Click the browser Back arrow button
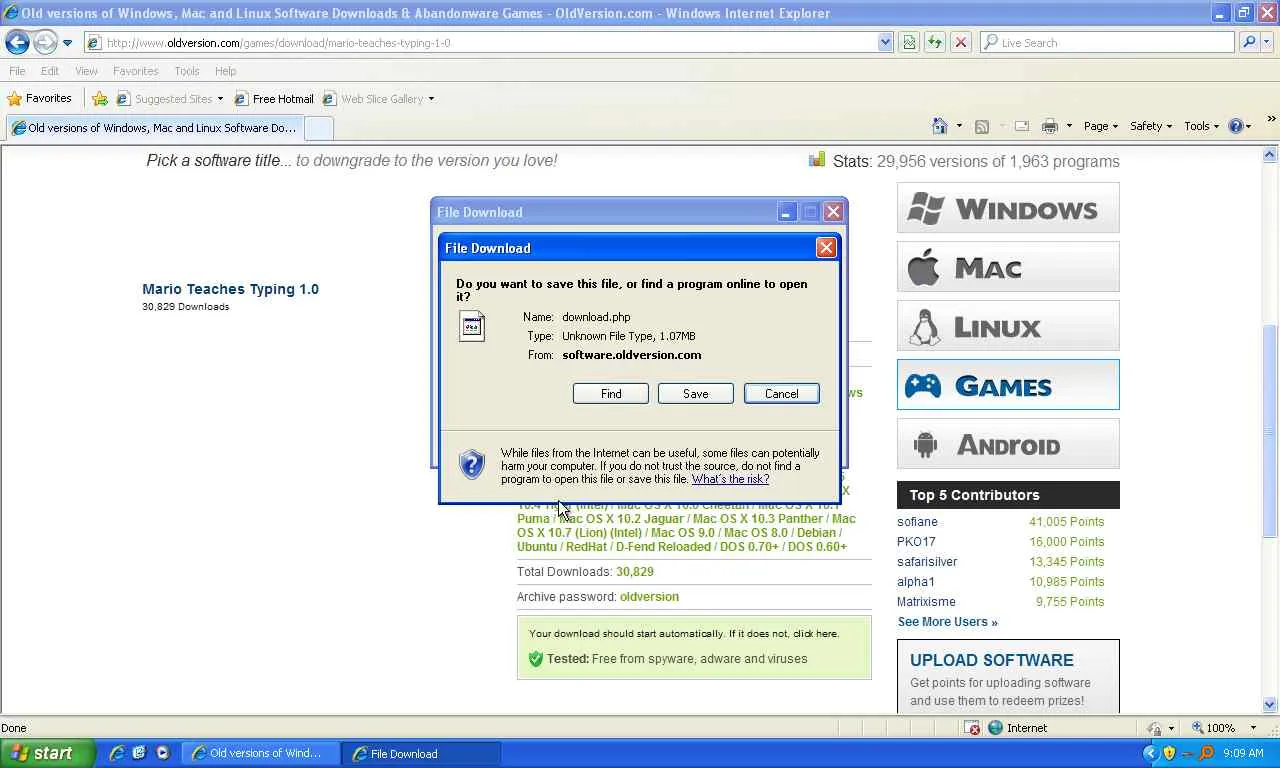Screen dimensions: 1280x768 17,42
